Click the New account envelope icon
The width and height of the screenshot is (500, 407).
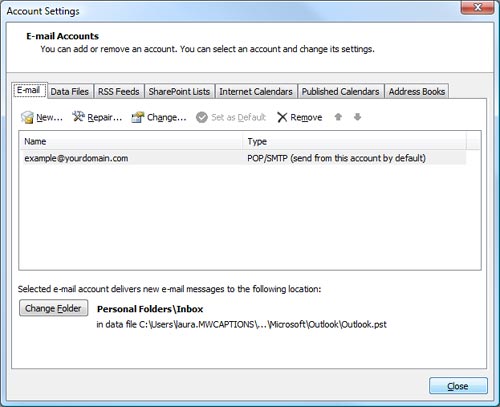tap(27, 117)
